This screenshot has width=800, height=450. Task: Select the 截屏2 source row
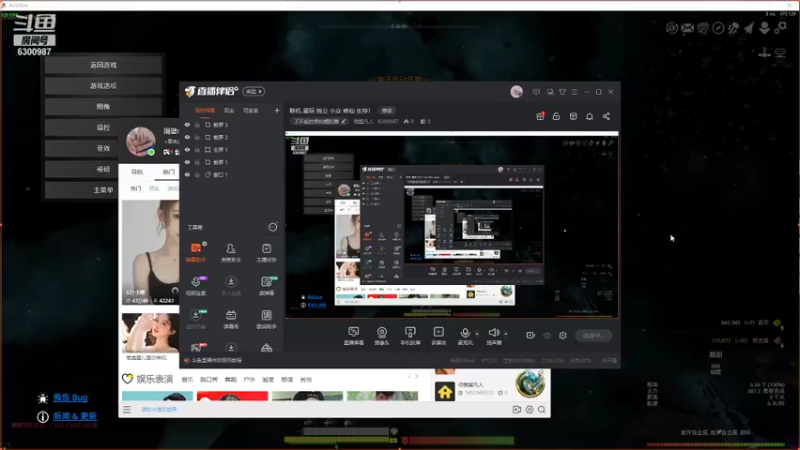(x=232, y=137)
